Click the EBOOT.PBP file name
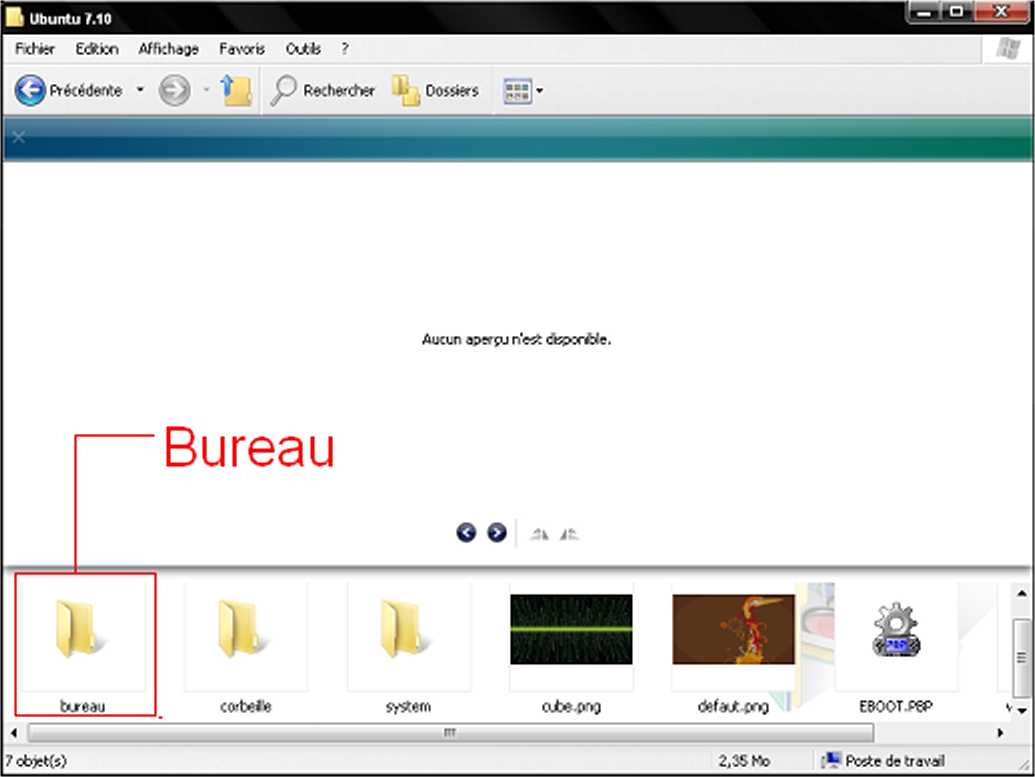The image size is (1035, 777). pos(896,706)
